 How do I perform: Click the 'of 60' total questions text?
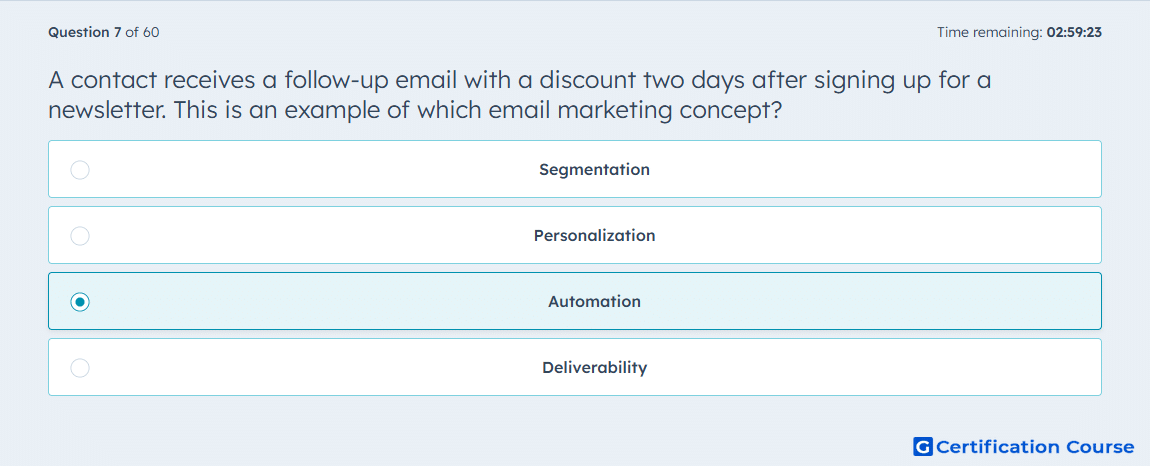click(142, 32)
